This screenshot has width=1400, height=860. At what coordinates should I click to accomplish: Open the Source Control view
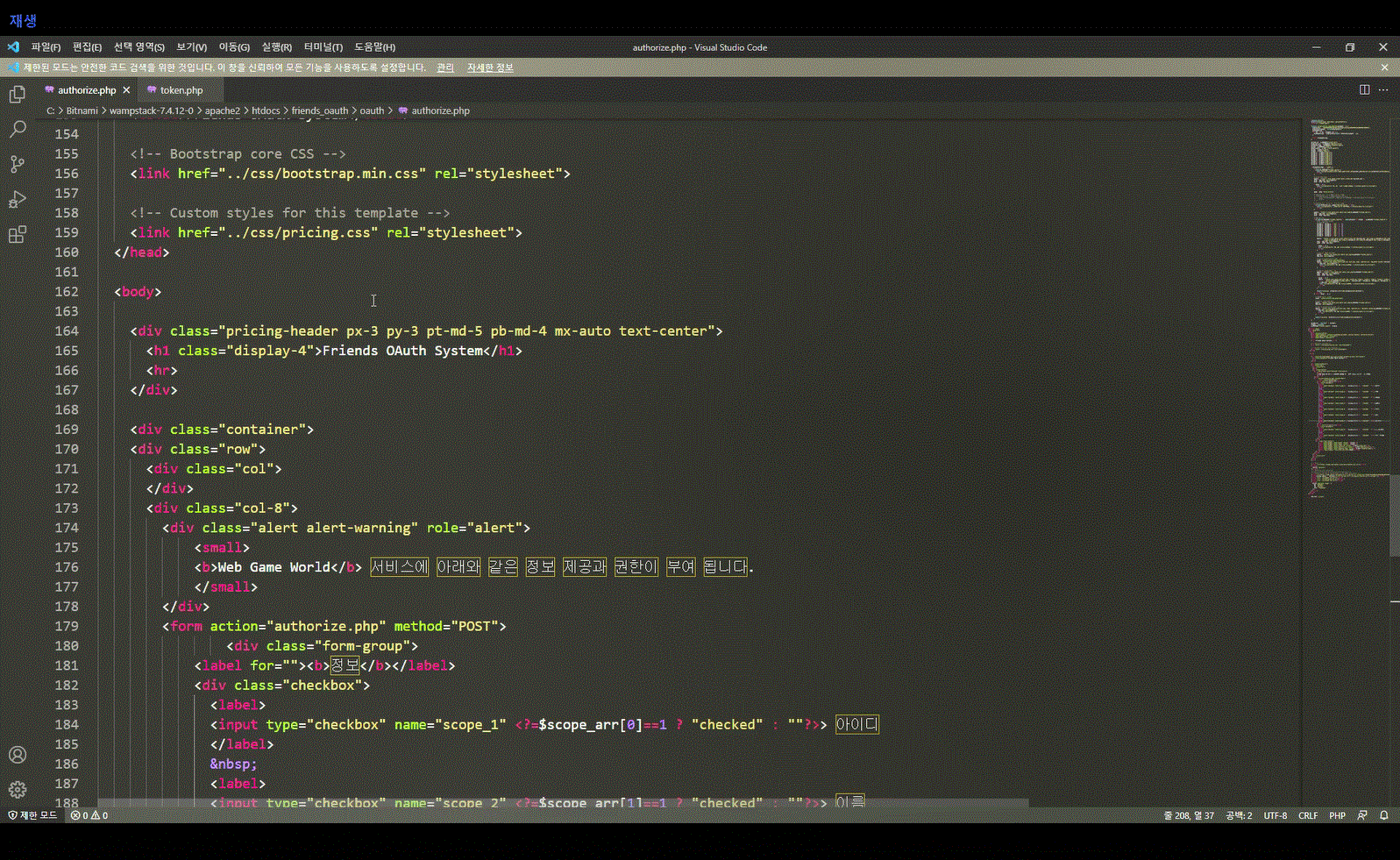click(x=18, y=164)
